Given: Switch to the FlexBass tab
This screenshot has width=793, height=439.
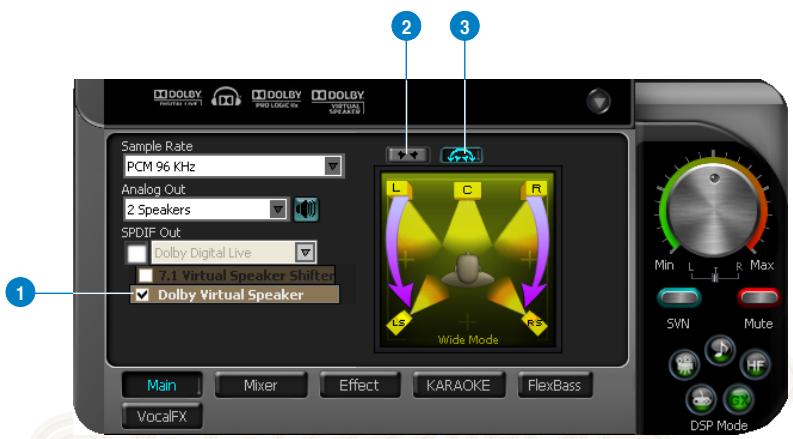Looking at the screenshot, I should [554, 385].
